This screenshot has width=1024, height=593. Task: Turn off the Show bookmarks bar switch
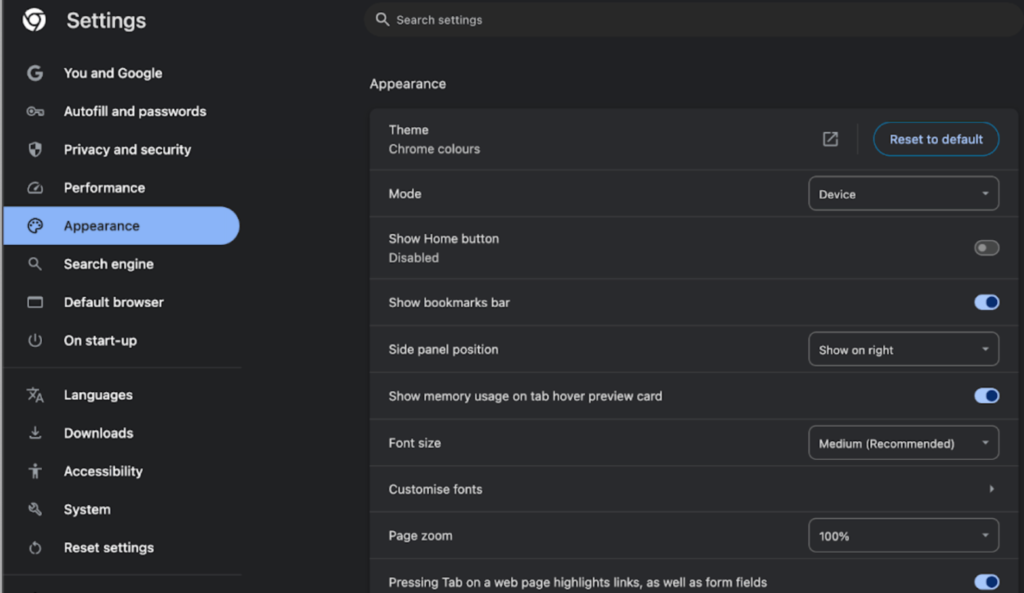click(986, 302)
